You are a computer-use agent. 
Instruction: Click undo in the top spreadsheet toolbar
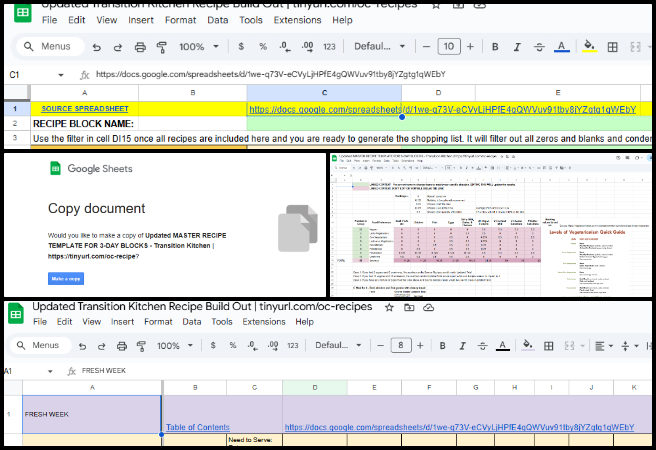pyautogui.click(x=97, y=47)
